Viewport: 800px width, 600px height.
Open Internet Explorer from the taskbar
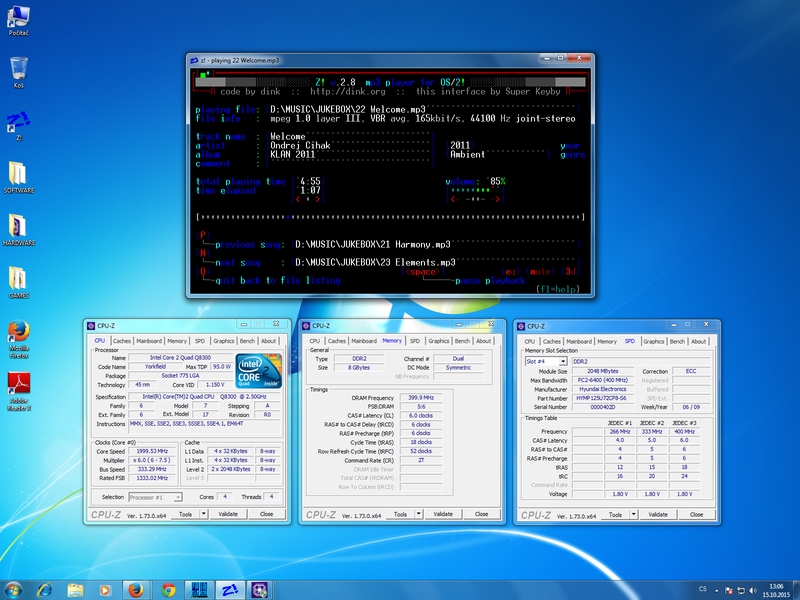44,589
